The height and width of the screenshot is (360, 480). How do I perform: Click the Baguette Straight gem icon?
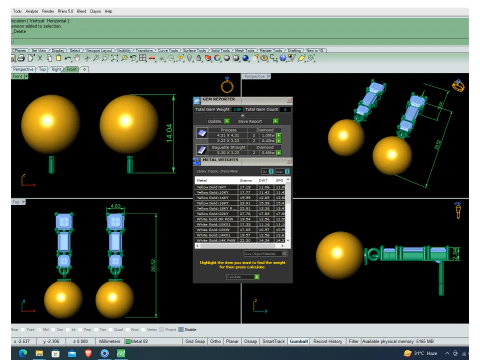[202, 150]
